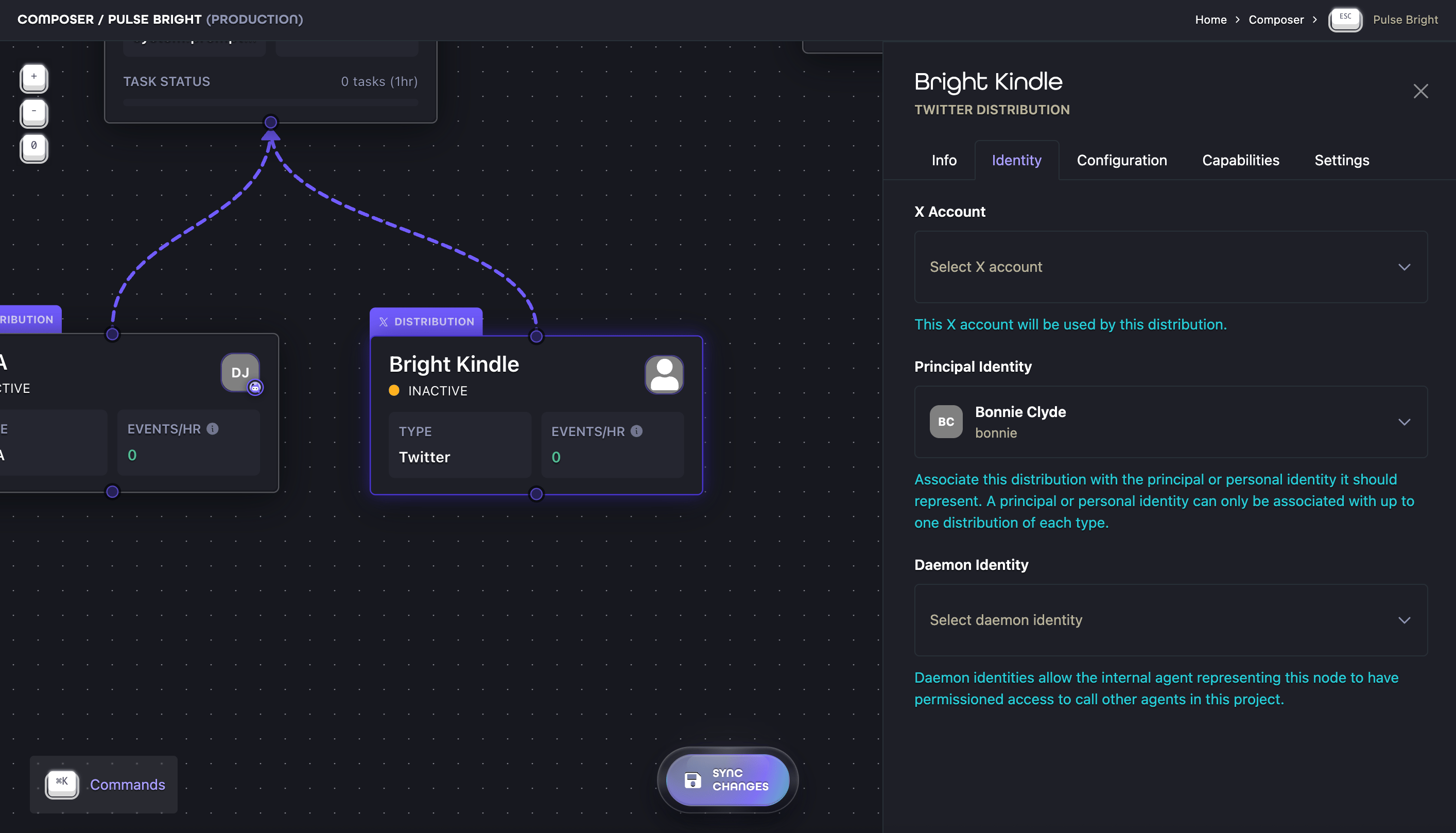Viewport: 1456px width, 833px height.
Task: Click the Daemon Identity section label
Action: [972, 565]
